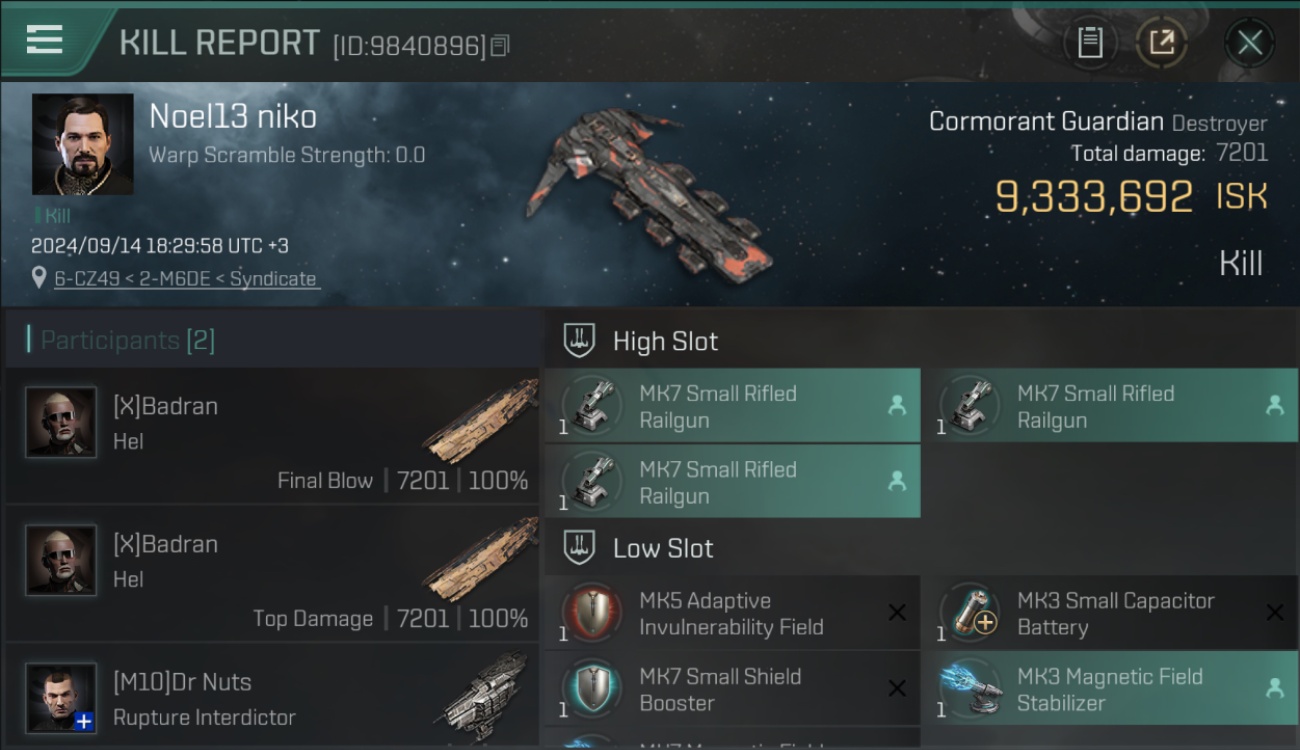Close the kill report window
This screenshot has width=1300, height=750.
(1249, 43)
